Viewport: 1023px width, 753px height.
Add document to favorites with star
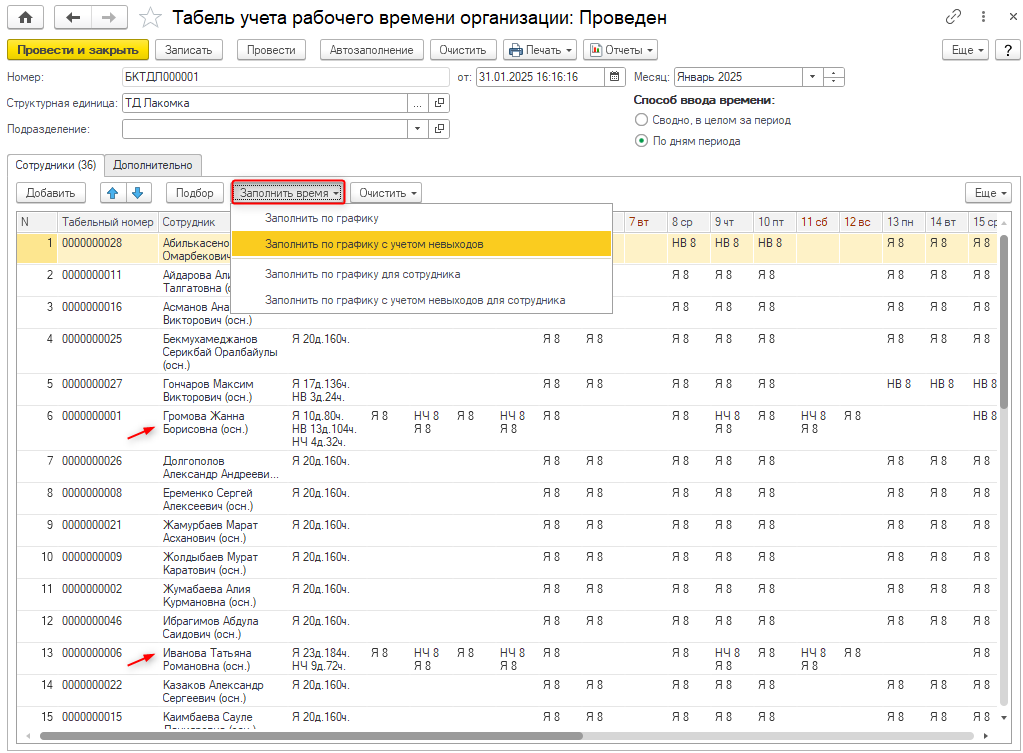[x=150, y=18]
